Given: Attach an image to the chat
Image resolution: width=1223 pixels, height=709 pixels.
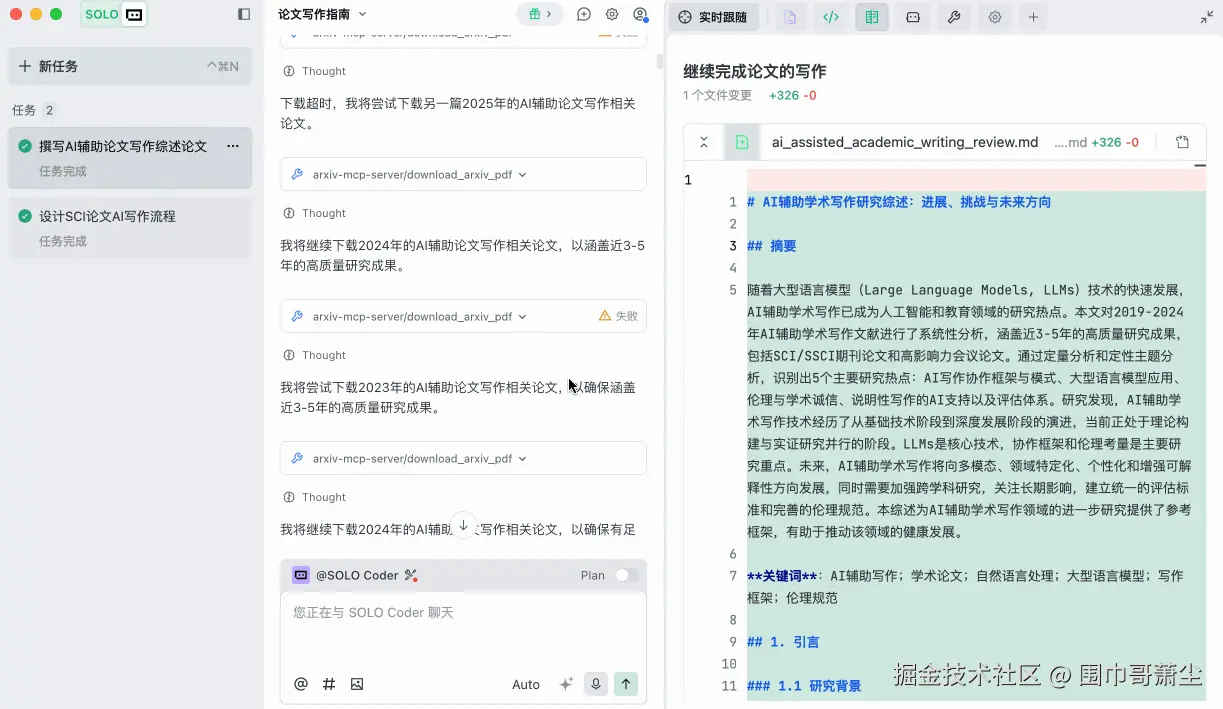Looking at the screenshot, I should [357, 684].
